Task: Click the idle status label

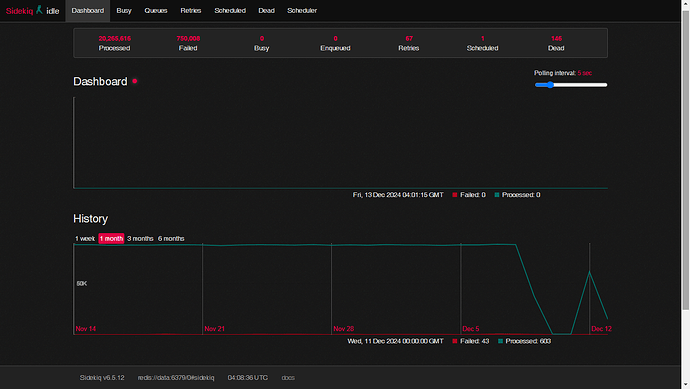Action: click(53, 11)
